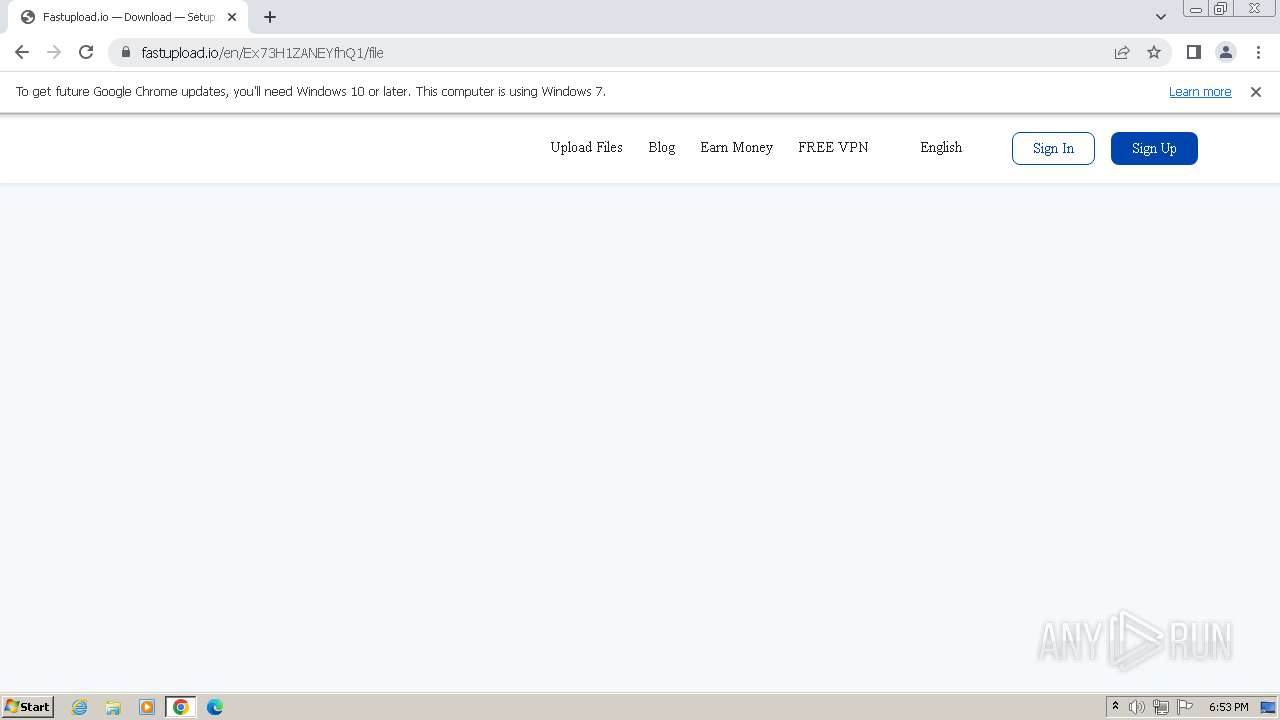The image size is (1280, 720).
Task: Open the side panel button
Action: click(1193, 52)
